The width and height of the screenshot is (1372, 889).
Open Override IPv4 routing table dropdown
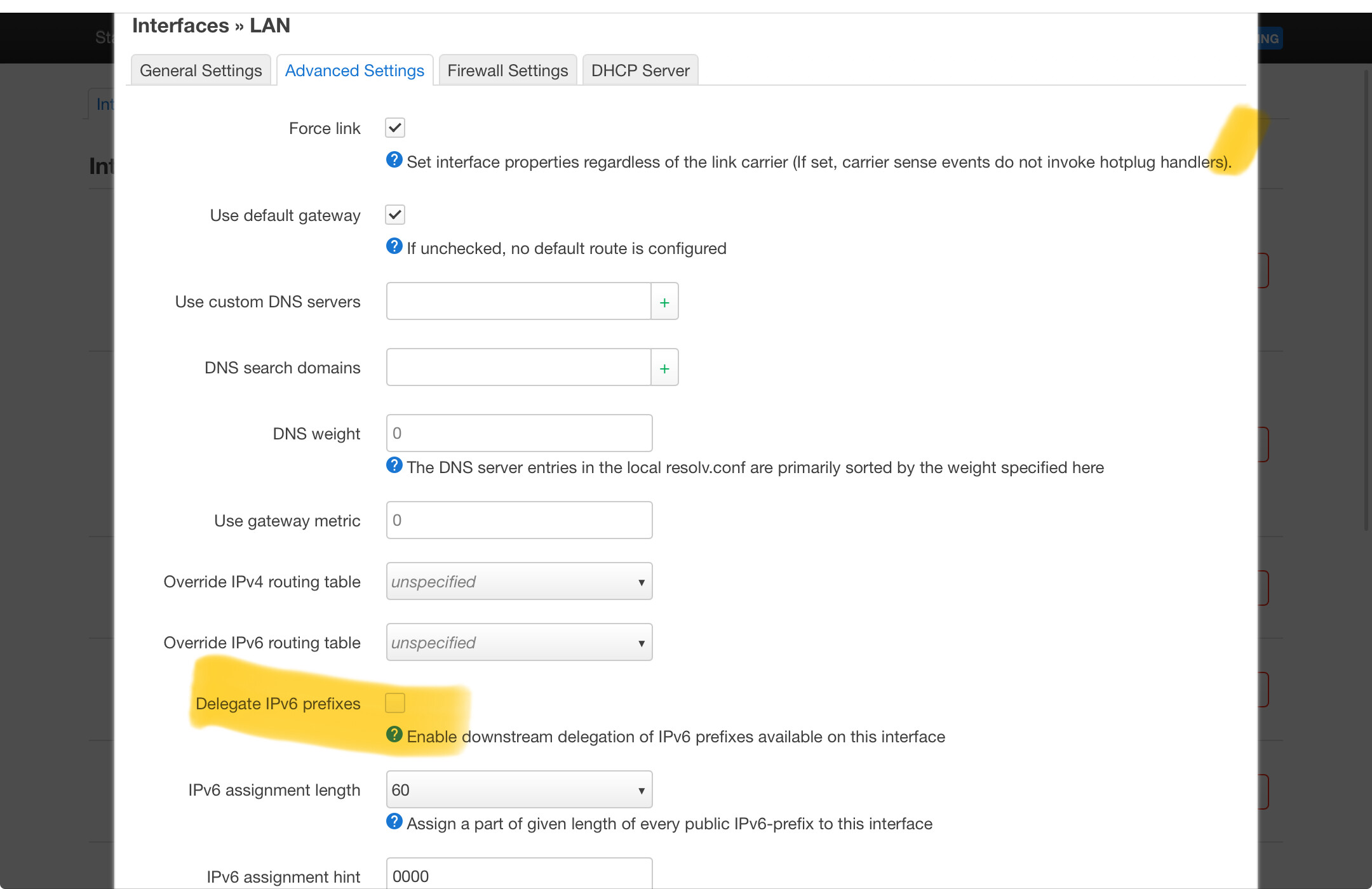point(519,582)
